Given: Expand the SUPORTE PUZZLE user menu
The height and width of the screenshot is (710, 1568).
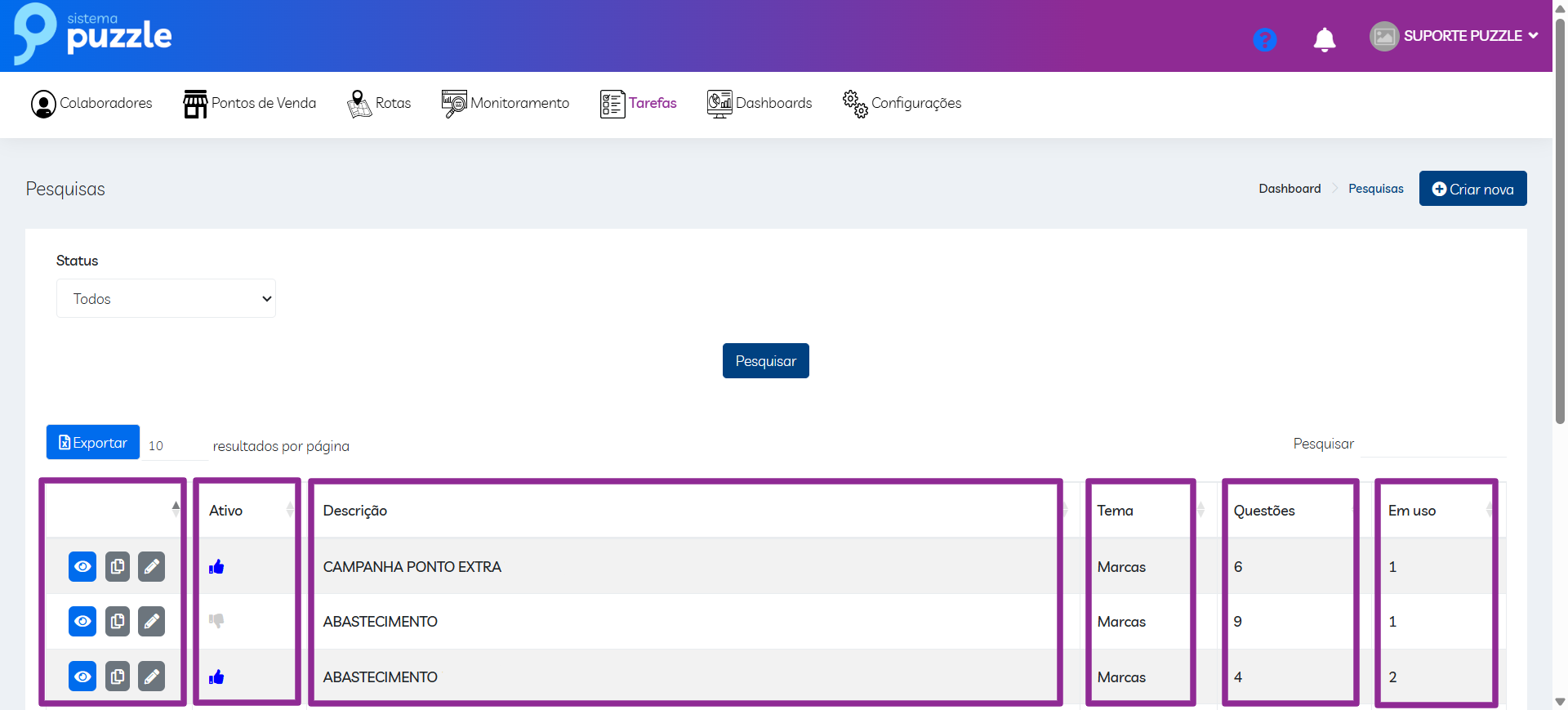Looking at the screenshot, I should click(x=1454, y=36).
